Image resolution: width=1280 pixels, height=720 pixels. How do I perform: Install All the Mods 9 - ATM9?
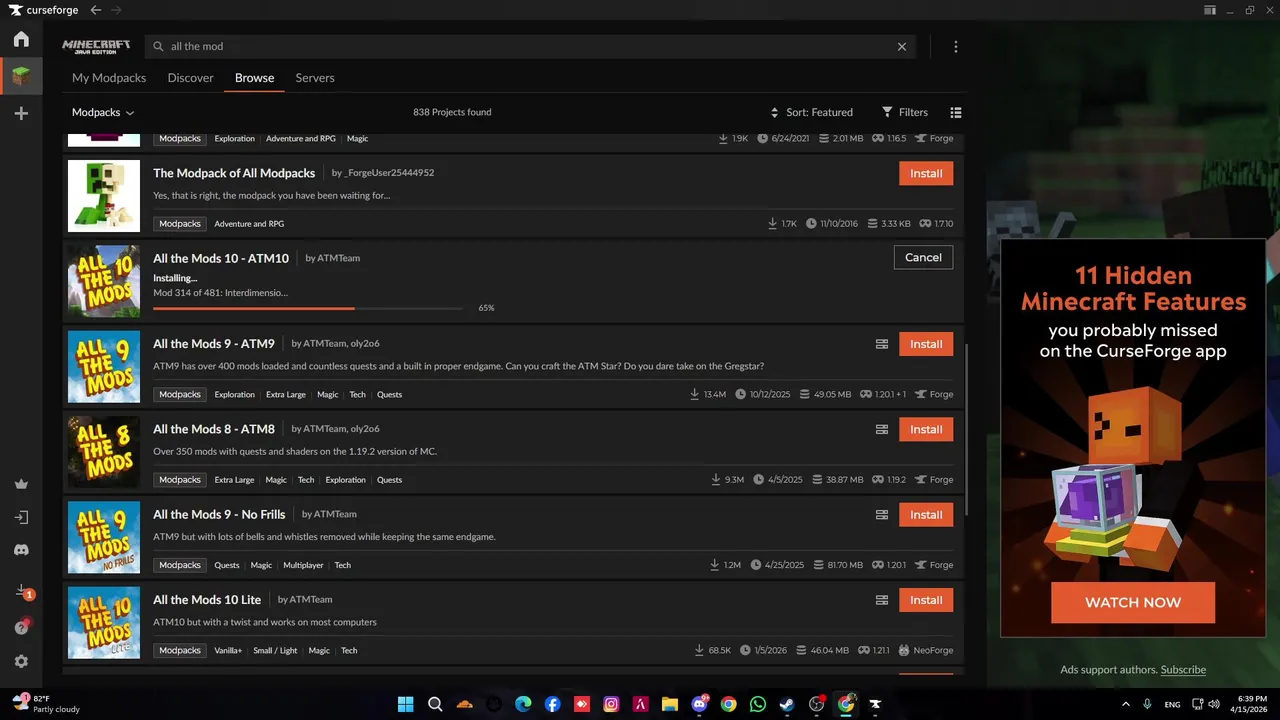coord(926,344)
